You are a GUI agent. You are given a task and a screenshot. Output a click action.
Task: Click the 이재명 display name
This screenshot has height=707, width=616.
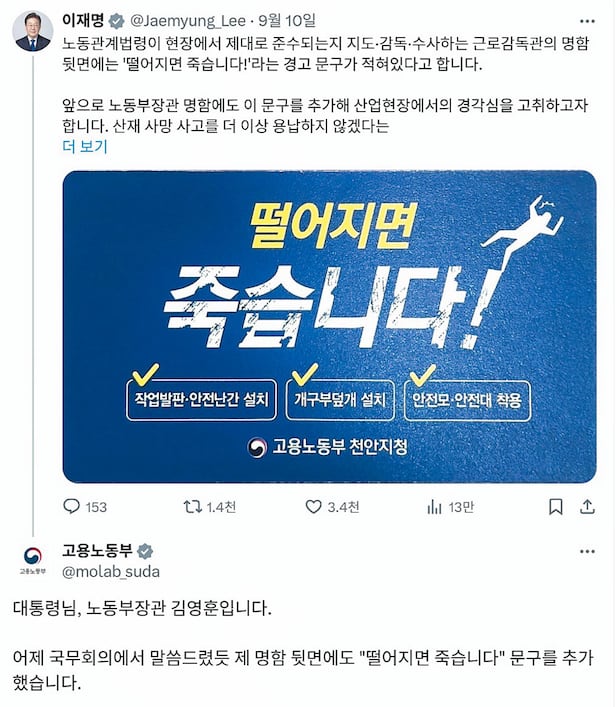pyautogui.click(x=83, y=20)
